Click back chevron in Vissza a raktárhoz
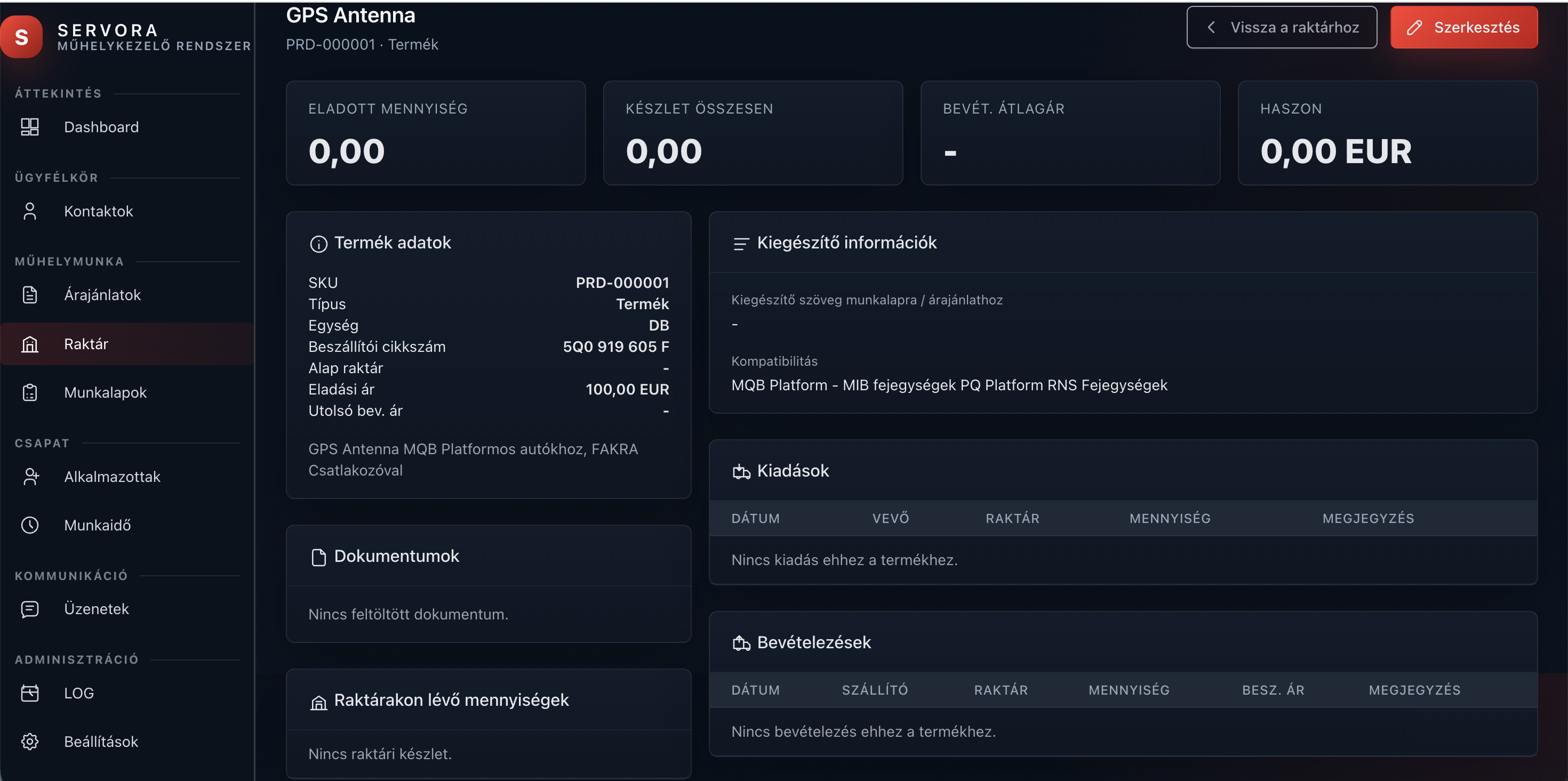Viewport: 1568px width, 781px height. tap(1211, 27)
